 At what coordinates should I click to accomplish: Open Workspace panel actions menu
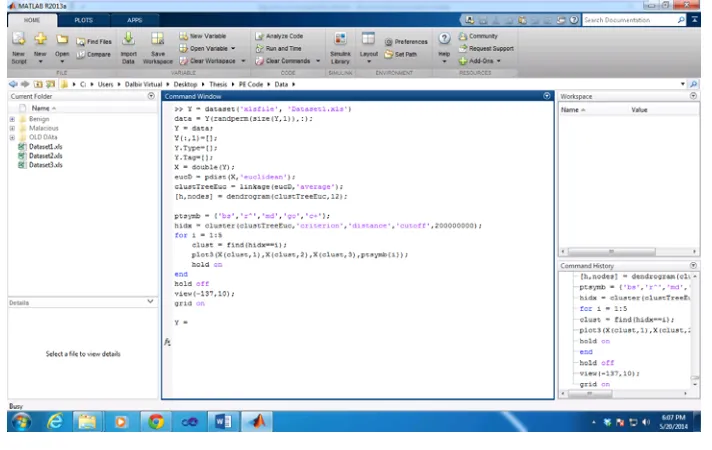point(693,96)
